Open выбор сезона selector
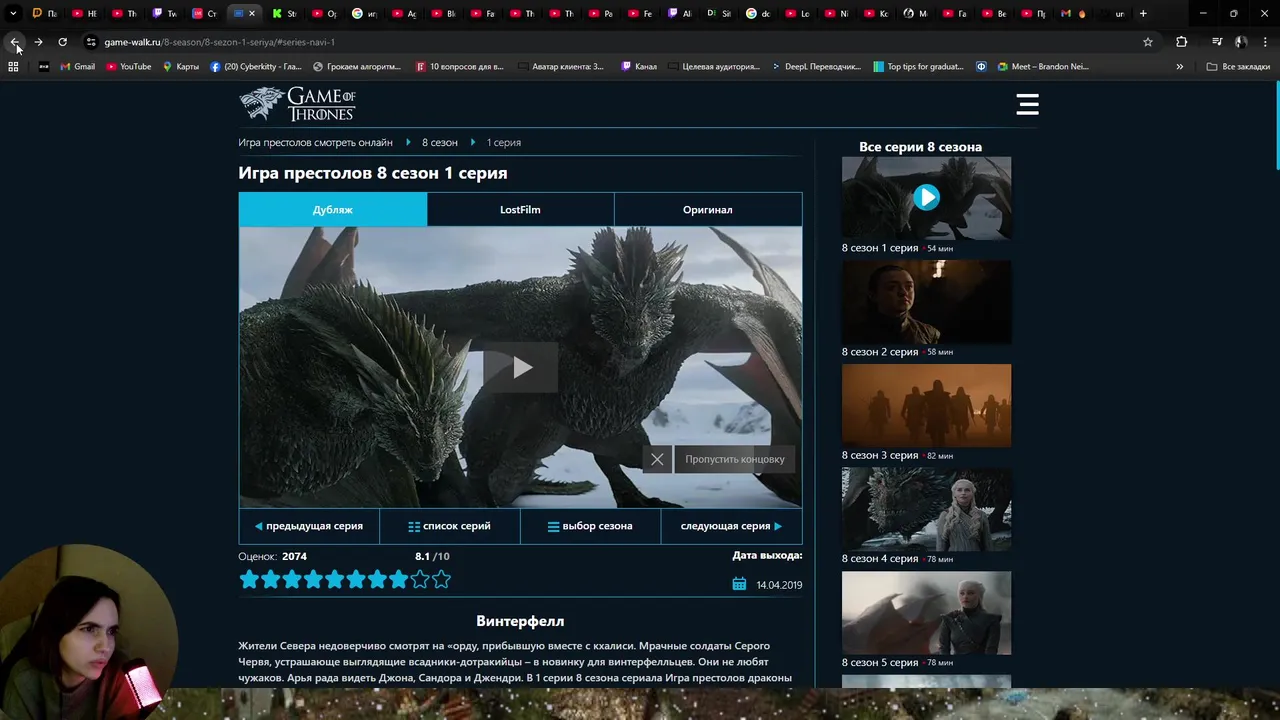The width and height of the screenshot is (1280, 720). (x=590, y=526)
